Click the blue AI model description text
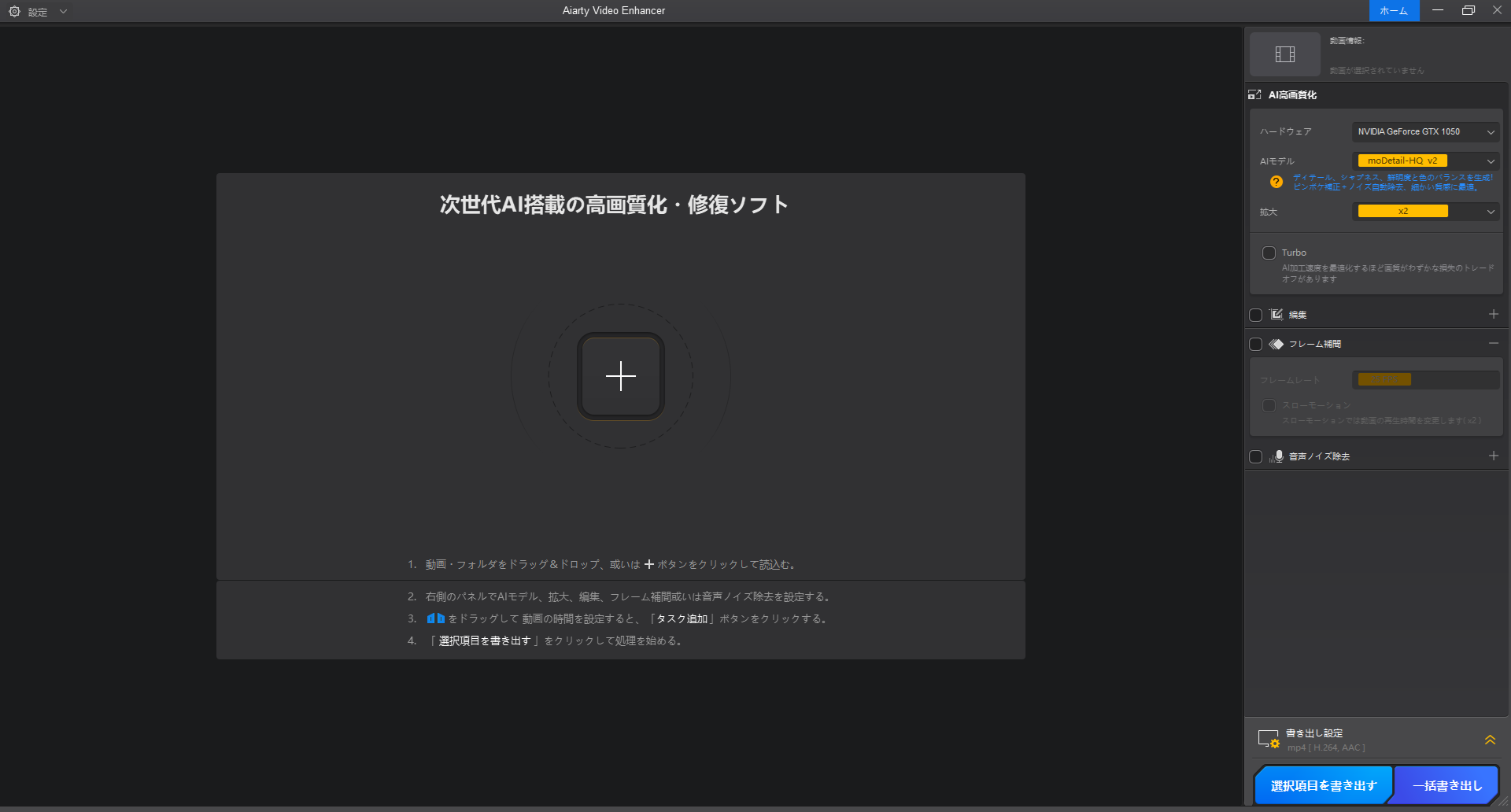This screenshot has width=1511, height=812. click(1392, 182)
